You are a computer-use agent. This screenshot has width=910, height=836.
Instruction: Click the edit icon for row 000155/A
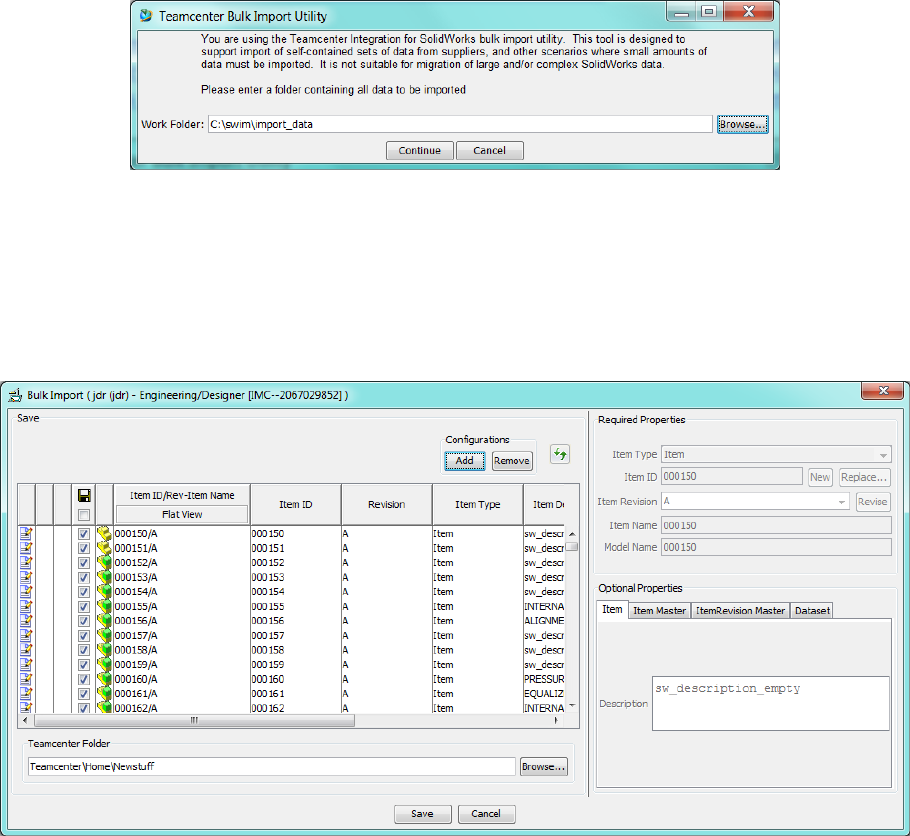coord(26,606)
